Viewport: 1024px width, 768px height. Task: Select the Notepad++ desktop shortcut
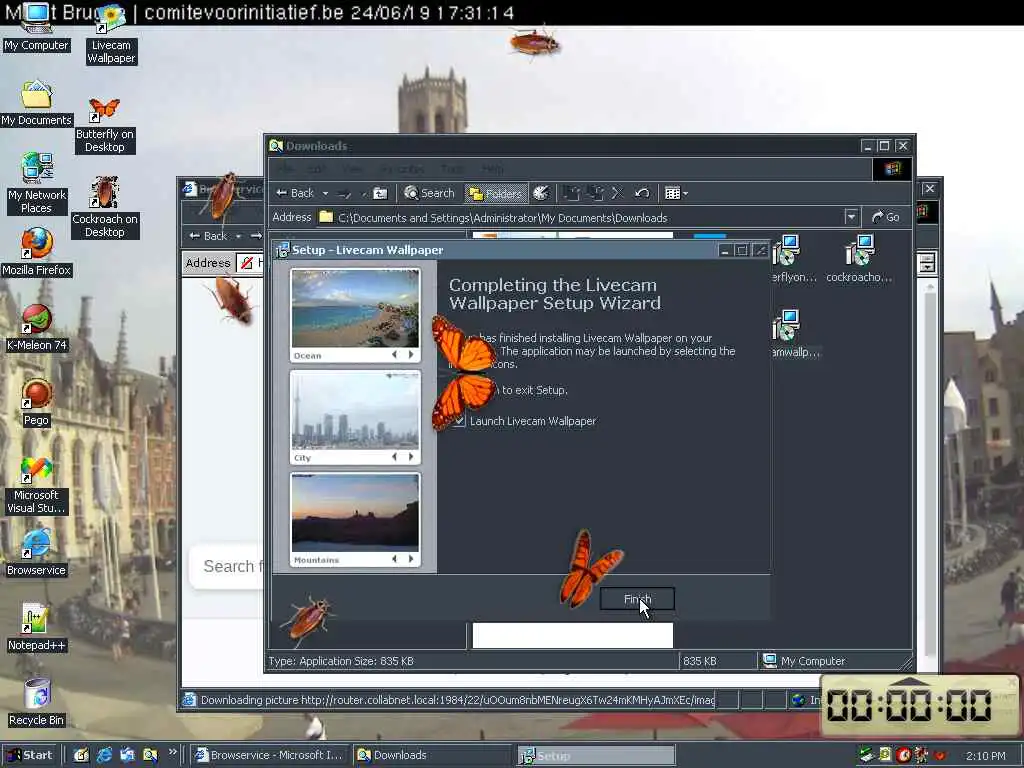[36, 628]
